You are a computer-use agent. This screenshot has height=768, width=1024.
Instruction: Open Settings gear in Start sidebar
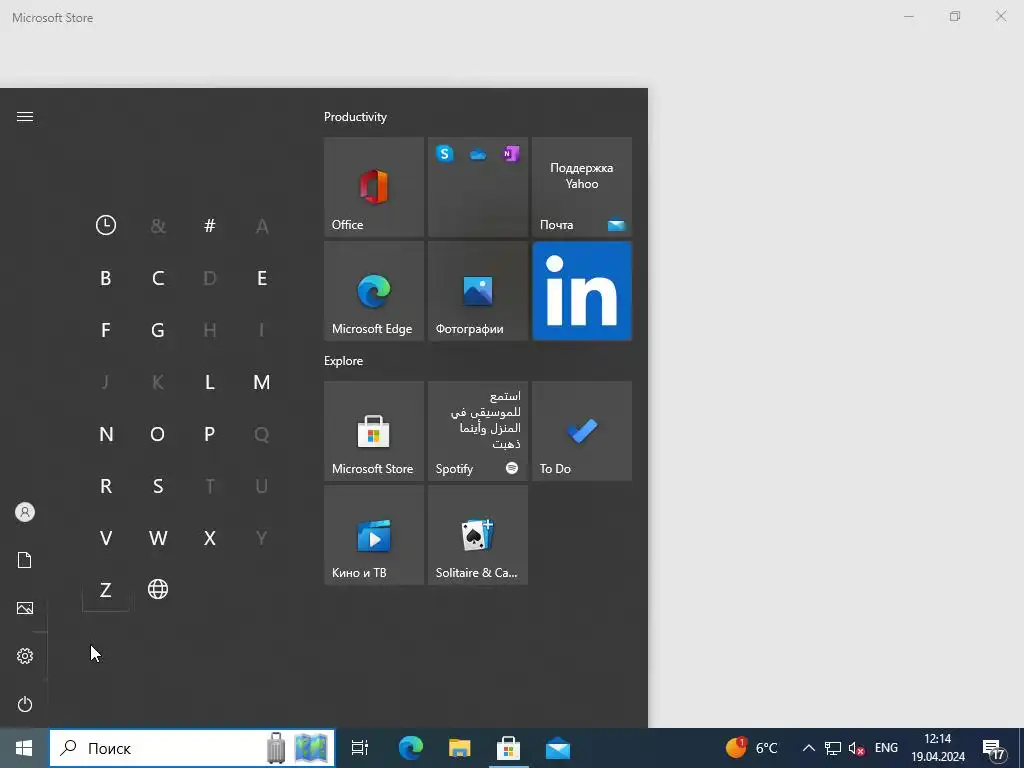point(25,656)
